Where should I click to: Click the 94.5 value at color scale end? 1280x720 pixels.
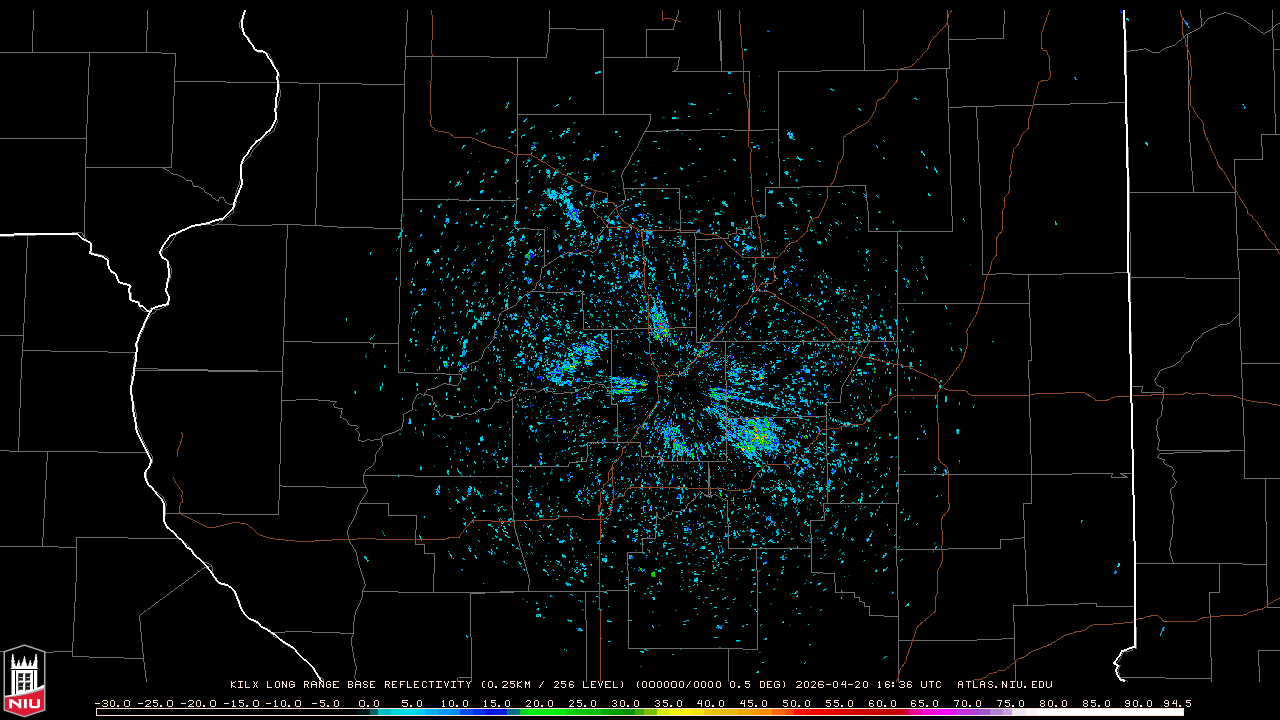click(1176, 703)
